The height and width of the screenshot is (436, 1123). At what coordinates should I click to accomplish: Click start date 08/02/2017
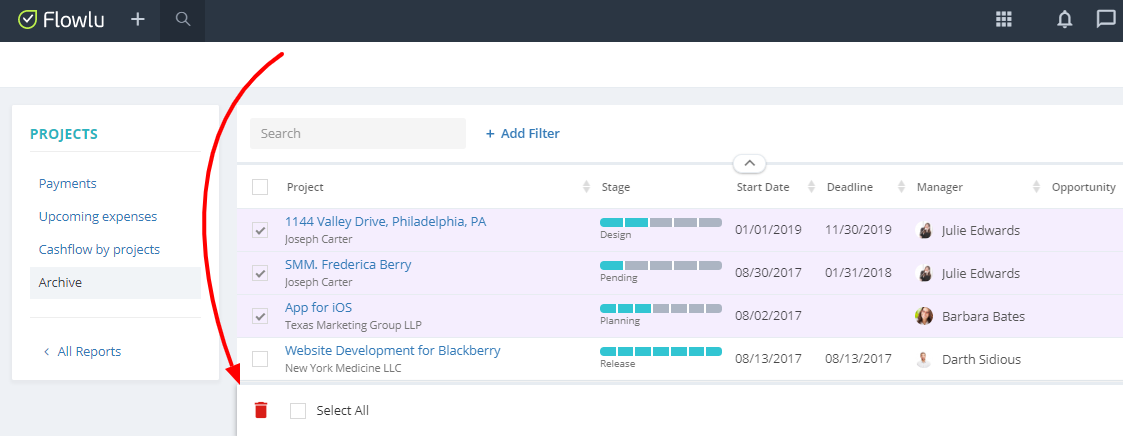tap(768, 316)
